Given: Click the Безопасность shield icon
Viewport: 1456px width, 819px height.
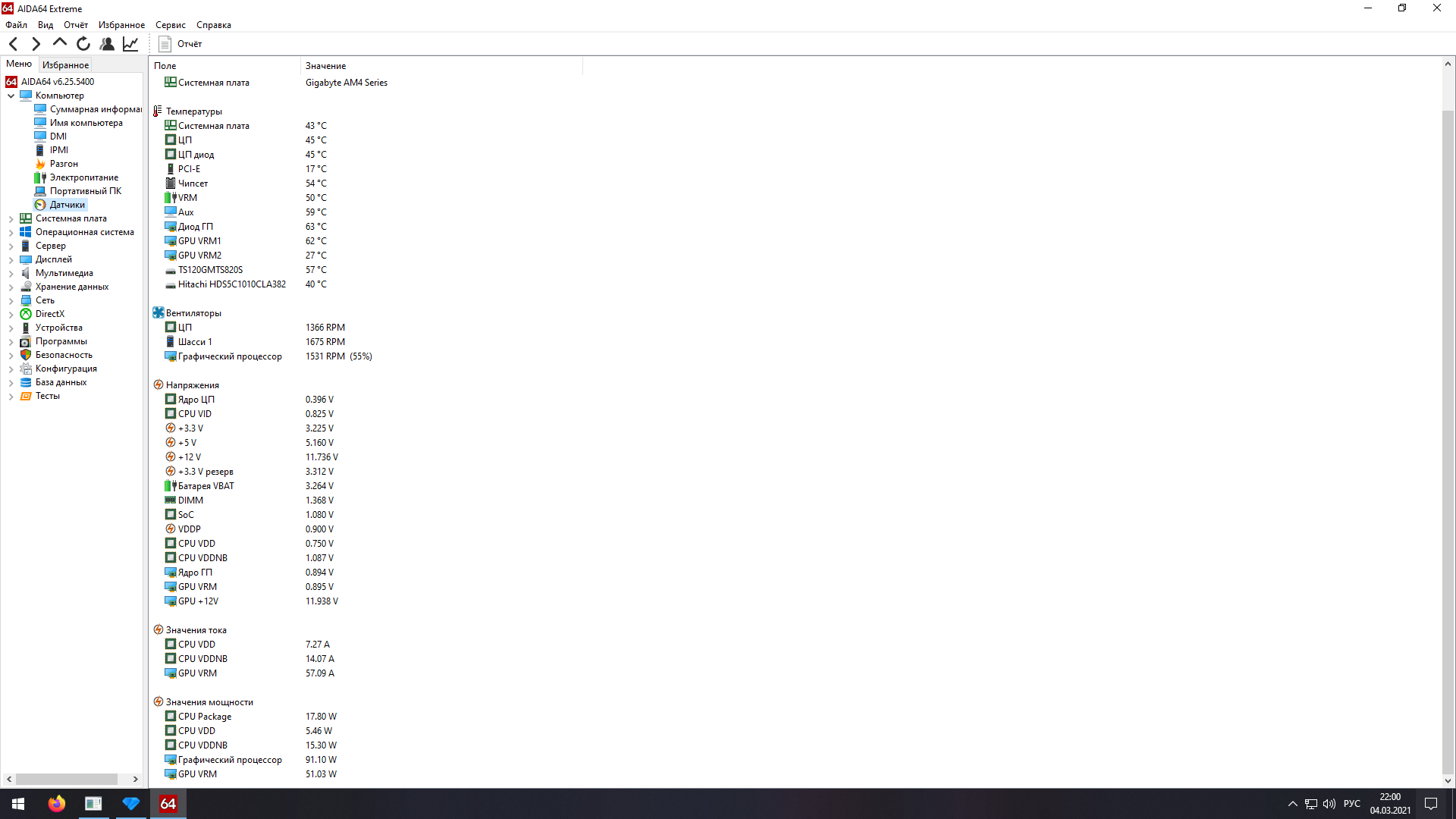Looking at the screenshot, I should pyautogui.click(x=26, y=355).
